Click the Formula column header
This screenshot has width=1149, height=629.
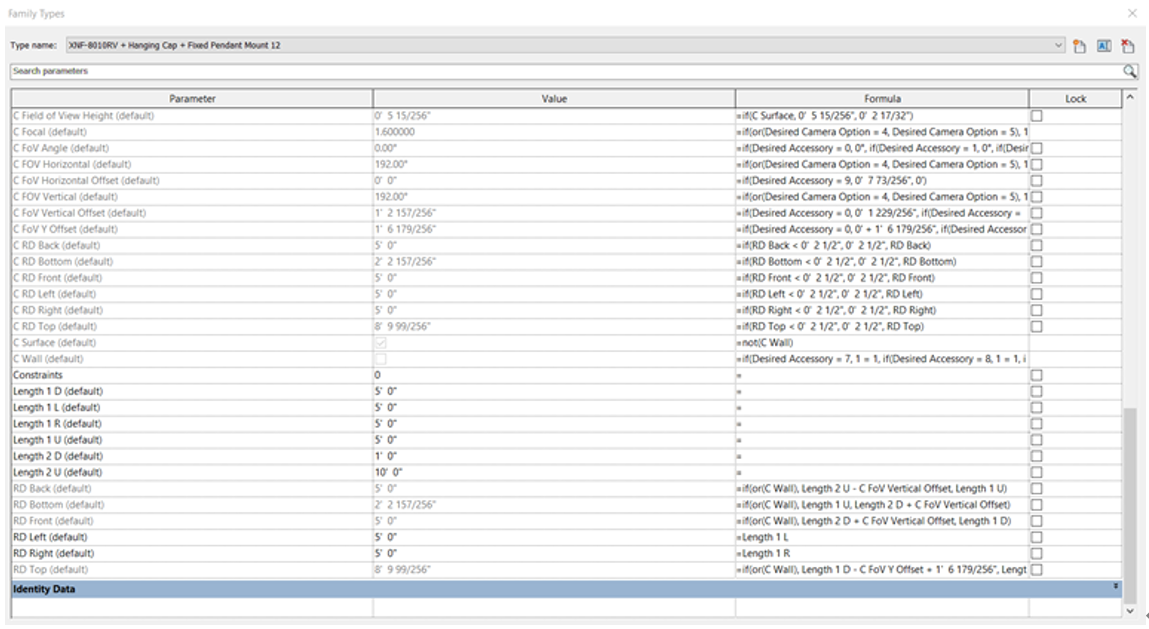(x=881, y=99)
